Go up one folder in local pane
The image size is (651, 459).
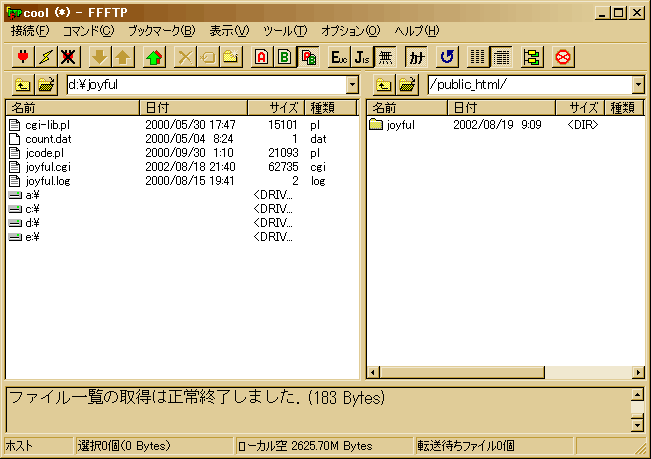pyautogui.click(x=22, y=85)
